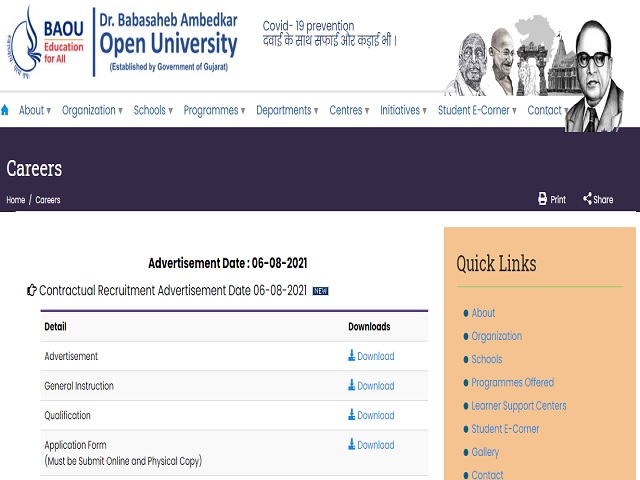Open Gallery in Quick Links
This screenshot has width=640, height=480.
(x=485, y=452)
